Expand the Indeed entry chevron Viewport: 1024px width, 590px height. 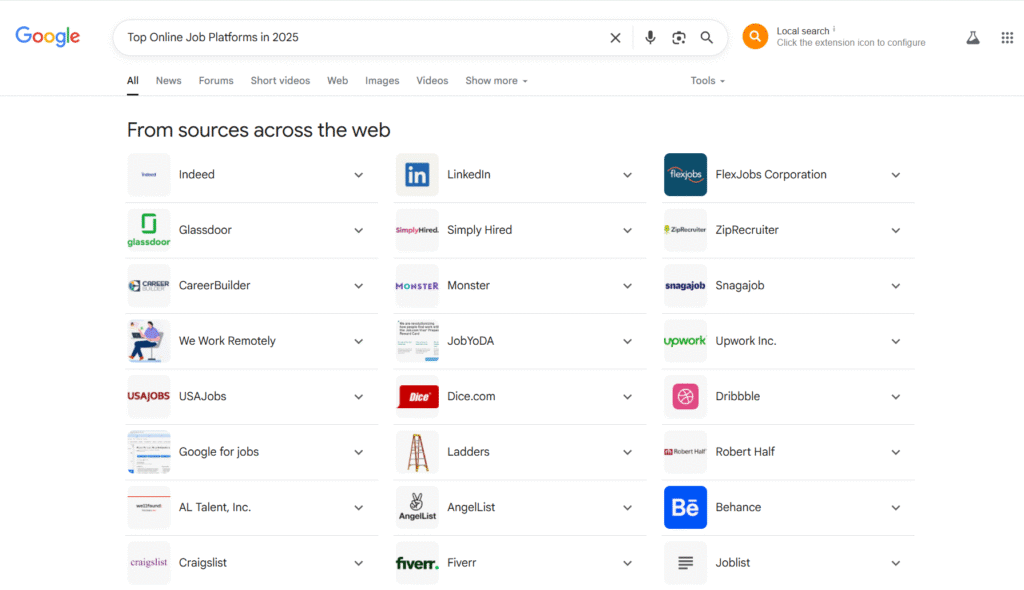(359, 175)
